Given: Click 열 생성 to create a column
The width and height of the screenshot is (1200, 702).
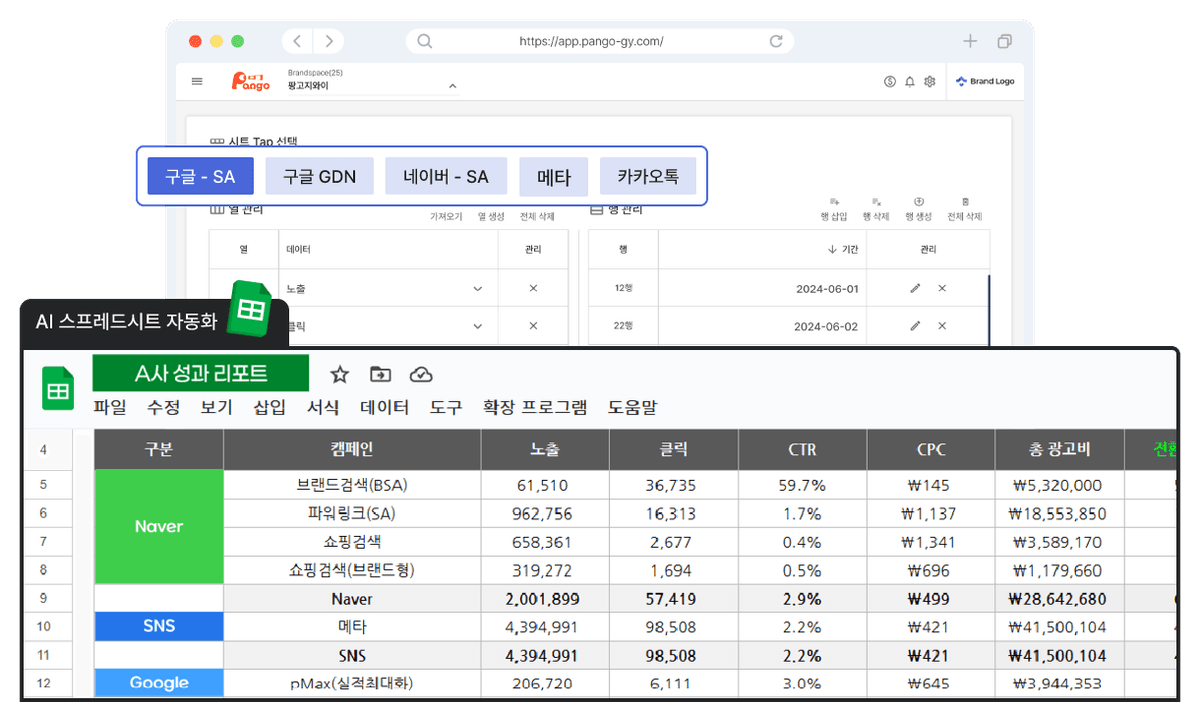Looking at the screenshot, I should point(491,216).
